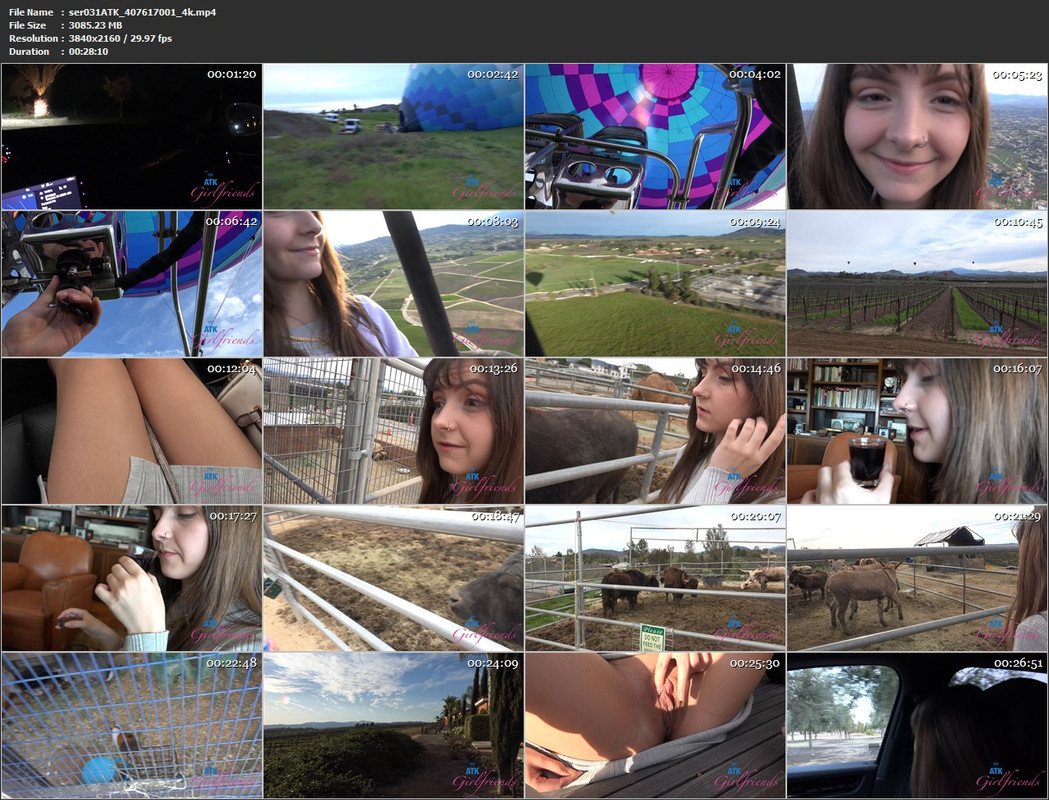Click the 'File Size' label

(27, 25)
